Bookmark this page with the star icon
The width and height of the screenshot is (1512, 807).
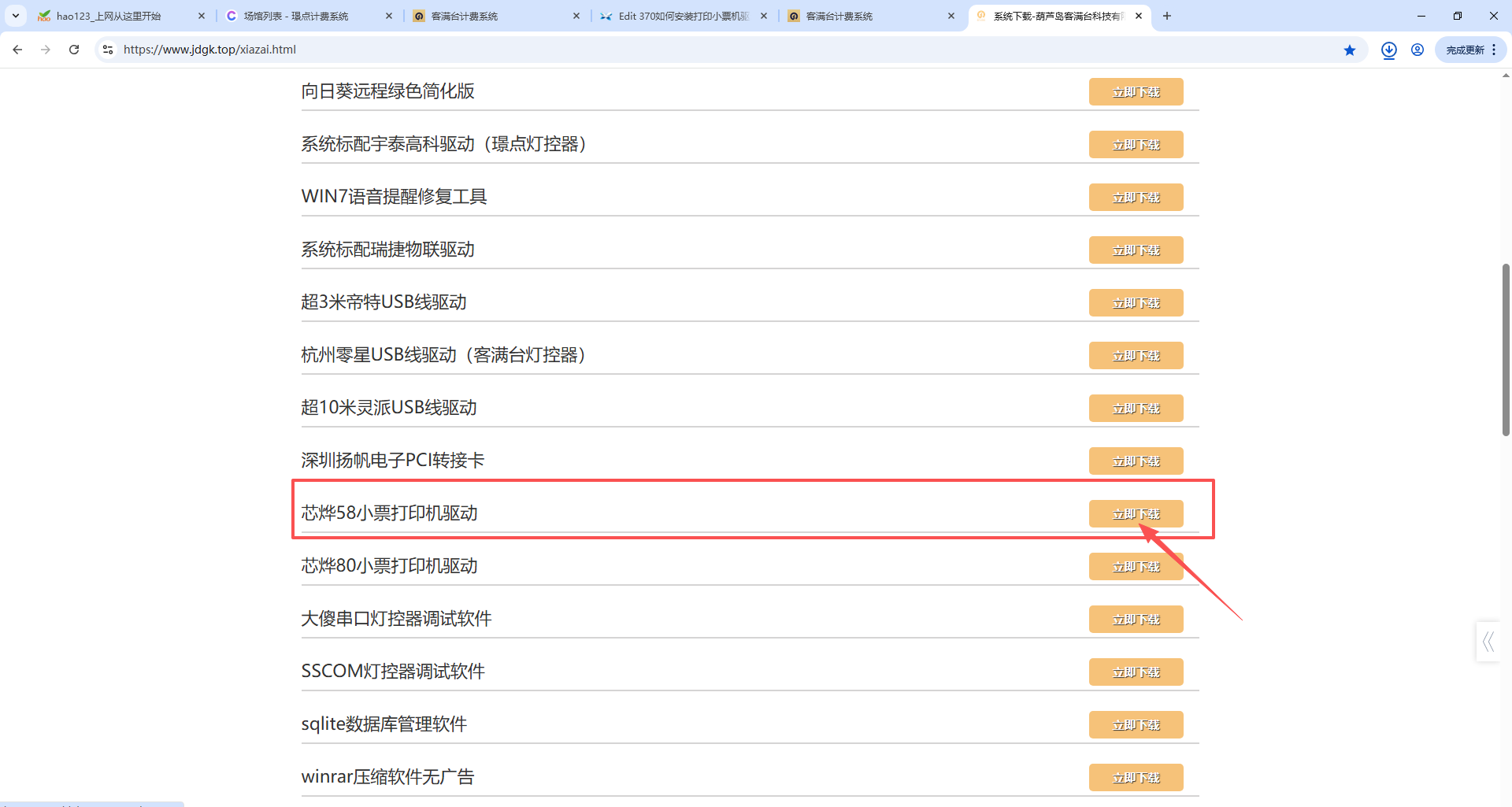(1350, 50)
